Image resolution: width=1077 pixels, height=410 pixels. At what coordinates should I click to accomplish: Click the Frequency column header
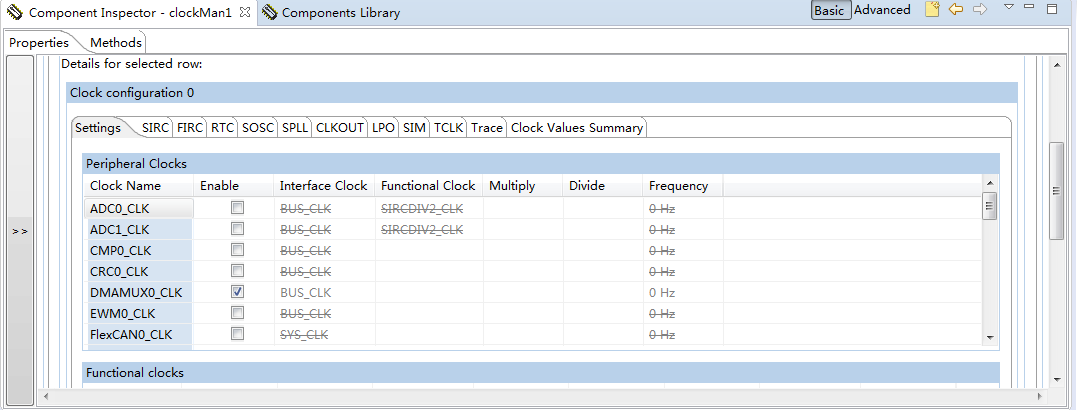(683, 185)
